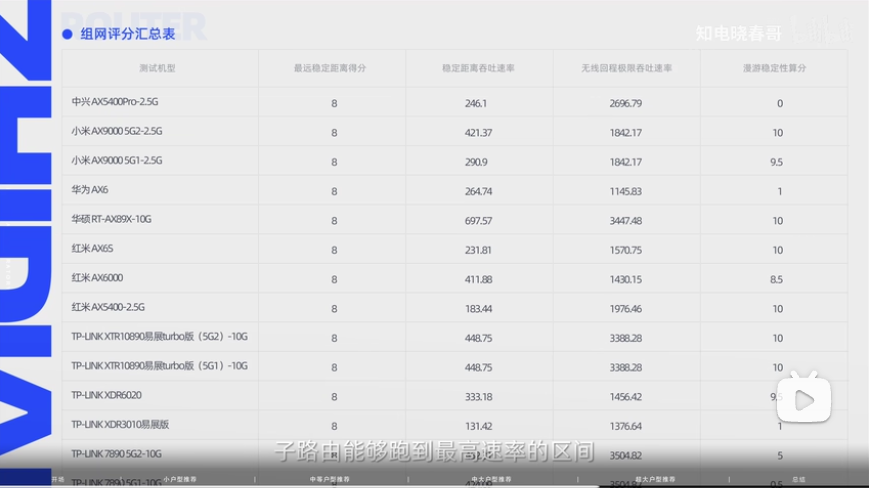Screen dimensions: 869x488
Task: Click the 漫游稳定性算分 column header
Action: click(x=775, y=68)
